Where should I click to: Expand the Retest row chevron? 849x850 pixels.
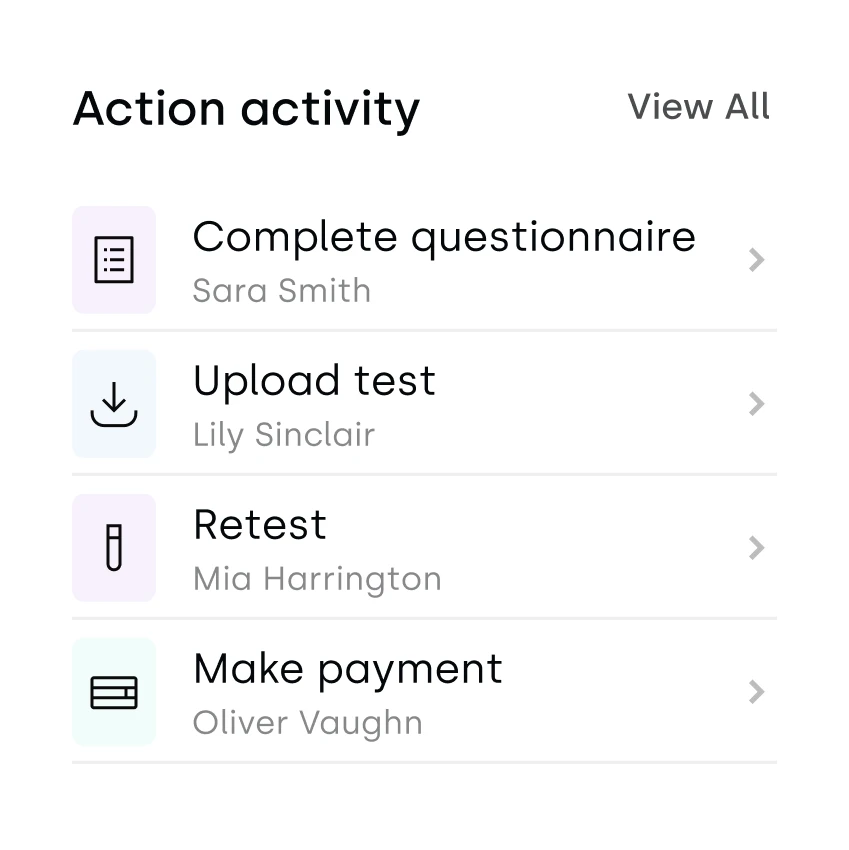[x=757, y=548]
